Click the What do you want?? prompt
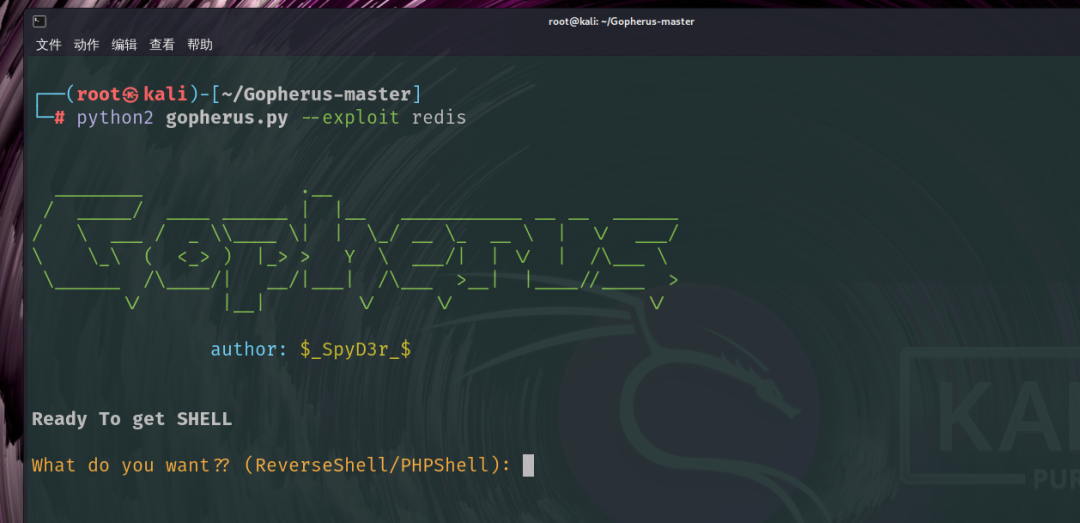Image resolution: width=1080 pixels, height=523 pixels. click(x=130, y=465)
